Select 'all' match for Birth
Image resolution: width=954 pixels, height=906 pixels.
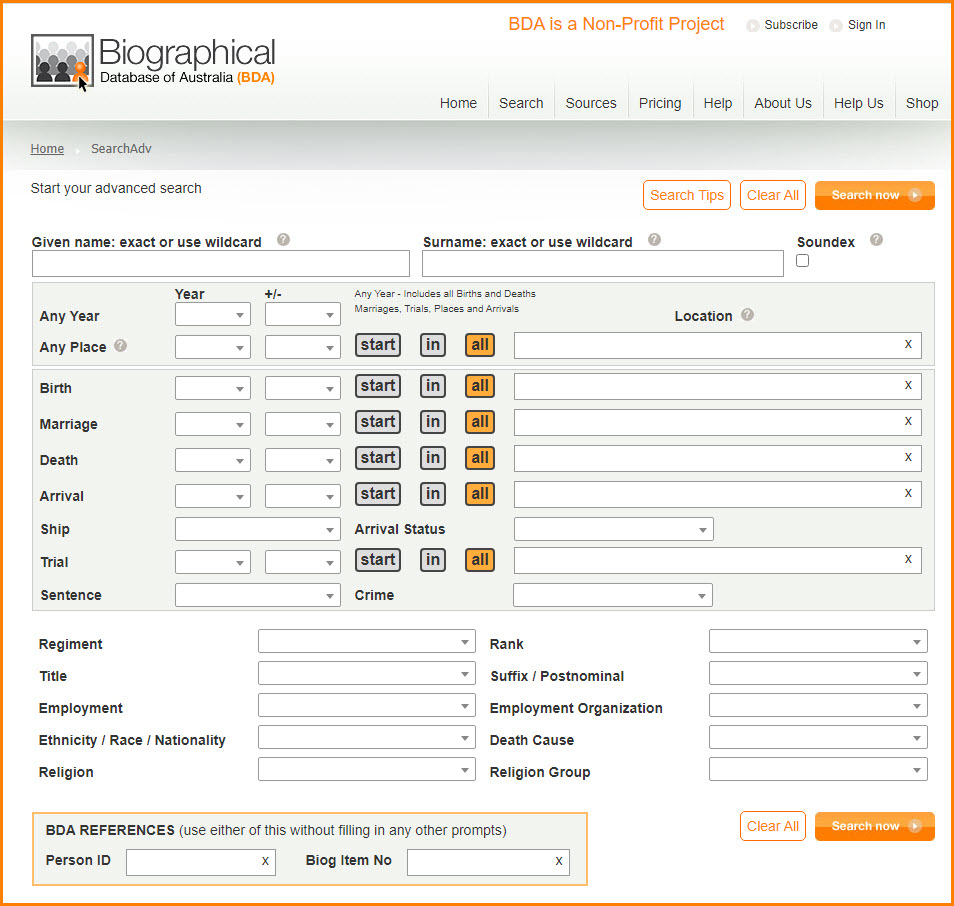pyautogui.click(x=479, y=386)
